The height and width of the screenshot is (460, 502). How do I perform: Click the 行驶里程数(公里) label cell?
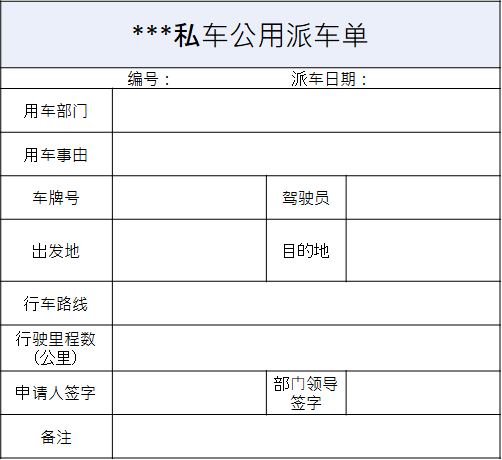56,348
